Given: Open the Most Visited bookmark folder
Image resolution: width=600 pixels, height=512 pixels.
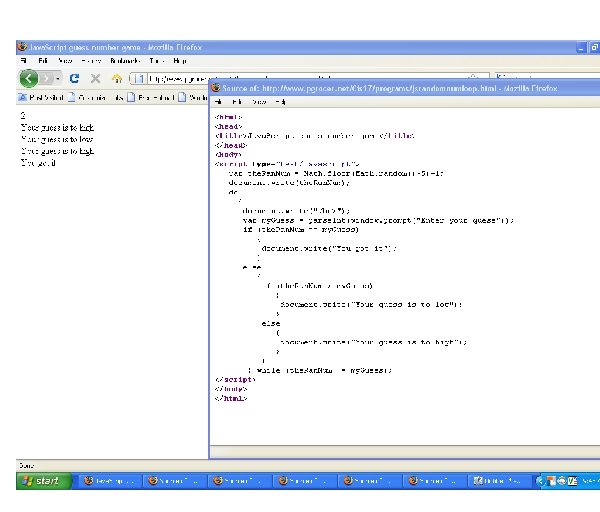Looking at the screenshot, I should (x=41, y=98).
